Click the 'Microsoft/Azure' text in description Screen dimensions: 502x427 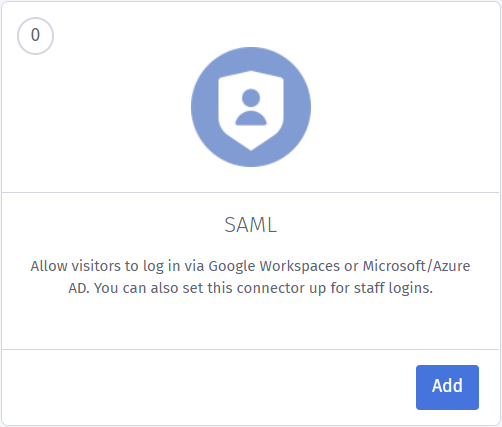416,266
